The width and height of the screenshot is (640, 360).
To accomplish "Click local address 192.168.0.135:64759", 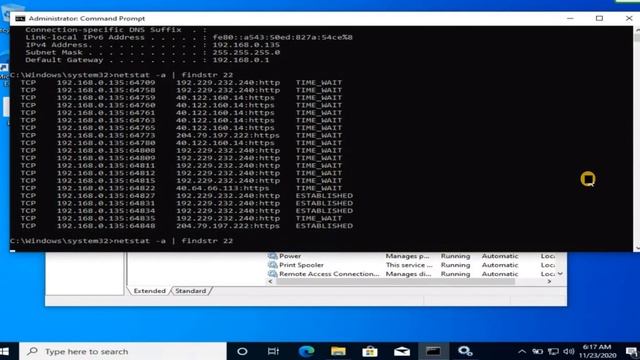I will (106, 98).
